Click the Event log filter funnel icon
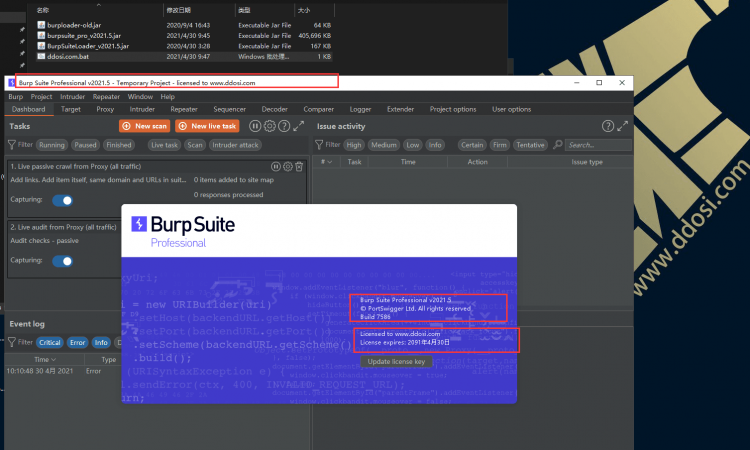Image resolution: width=750 pixels, height=450 pixels. point(12,342)
